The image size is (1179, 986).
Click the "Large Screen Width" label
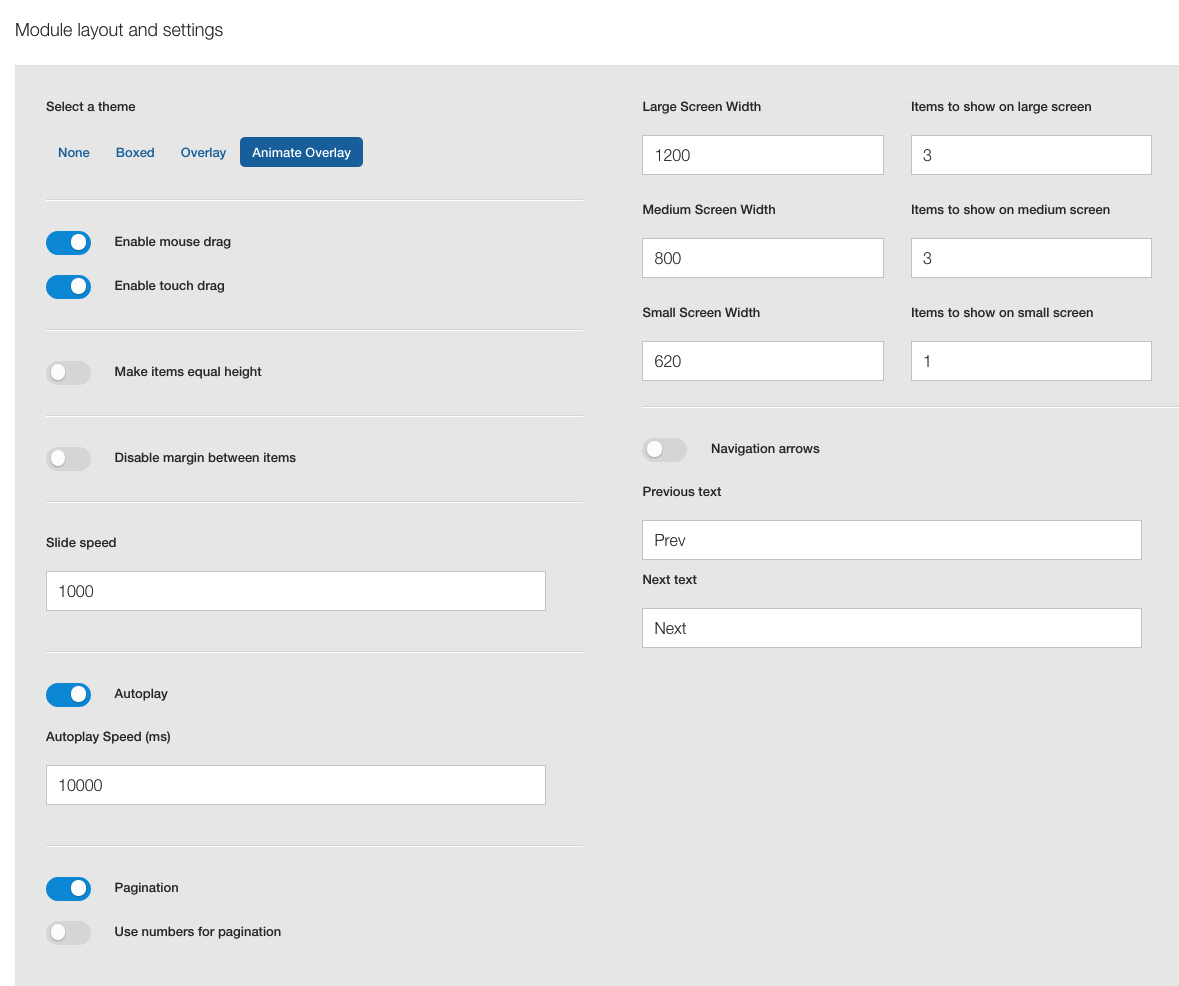pos(702,107)
